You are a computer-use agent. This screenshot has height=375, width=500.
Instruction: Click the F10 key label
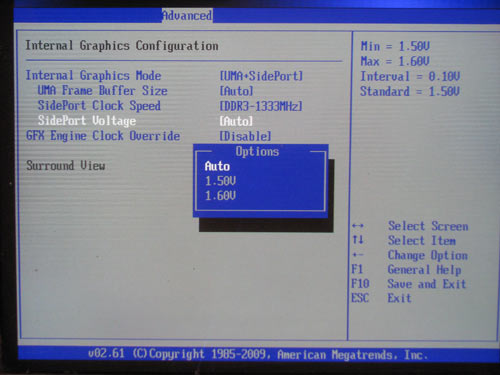[360, 284]
